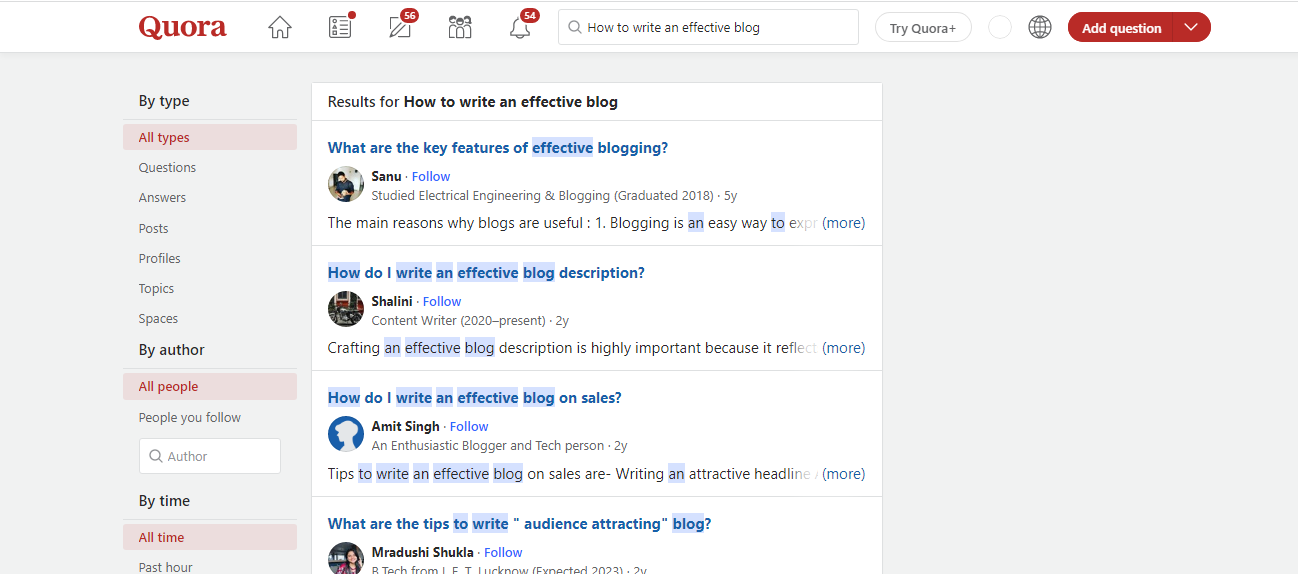The image size is (1298, 574).
Task: Open the 'audience attracting' blog tips question
Action: click(x=520, y=523)
